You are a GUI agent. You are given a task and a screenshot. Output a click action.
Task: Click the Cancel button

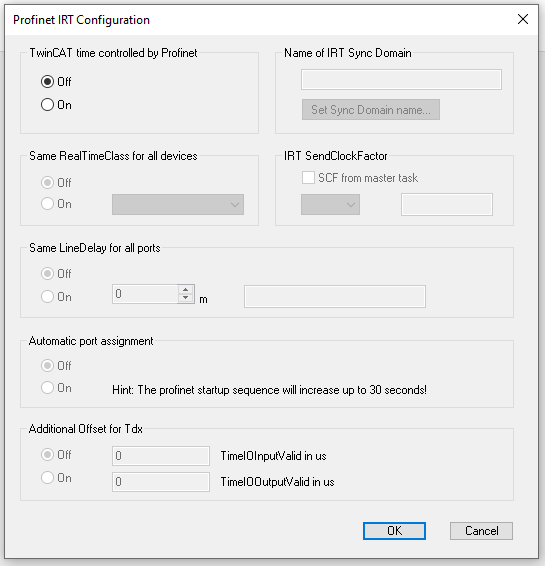[481, 531]
